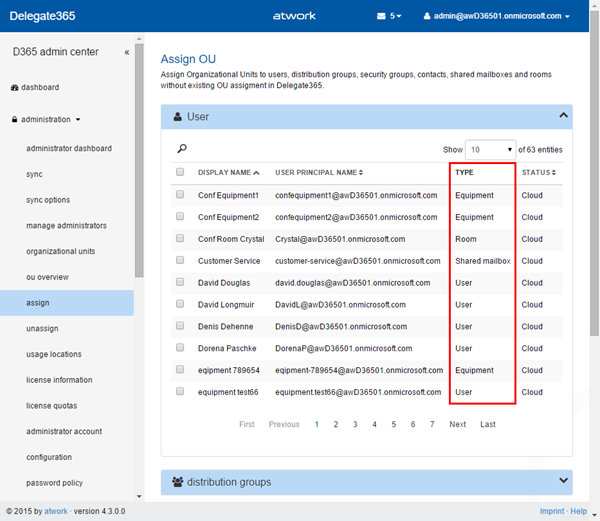
Task: Sort the table by the Type column header
Action: tap(465, 172)
